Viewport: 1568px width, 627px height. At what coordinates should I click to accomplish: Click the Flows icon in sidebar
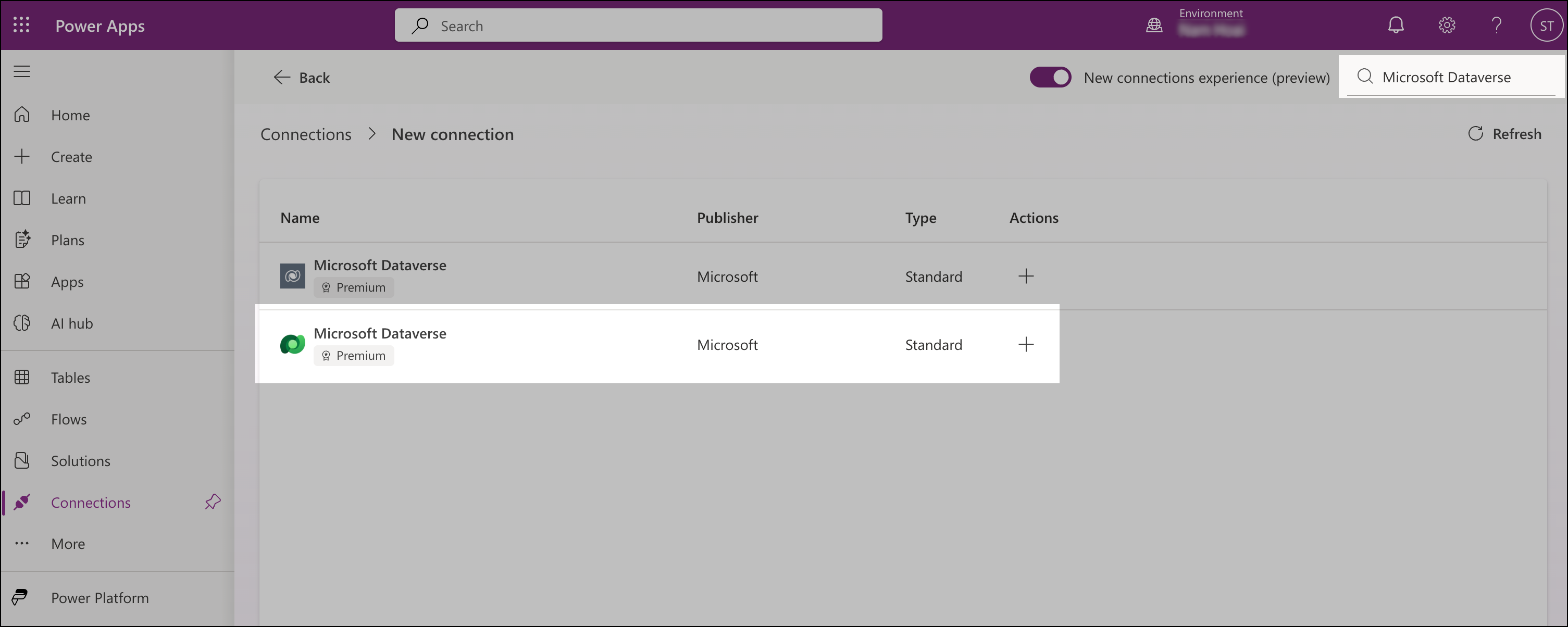[22, 419]
